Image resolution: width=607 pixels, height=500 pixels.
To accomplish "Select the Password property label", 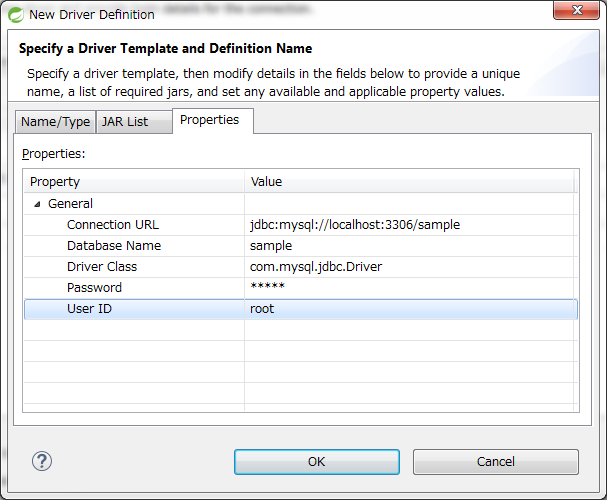I will [94, 288].
